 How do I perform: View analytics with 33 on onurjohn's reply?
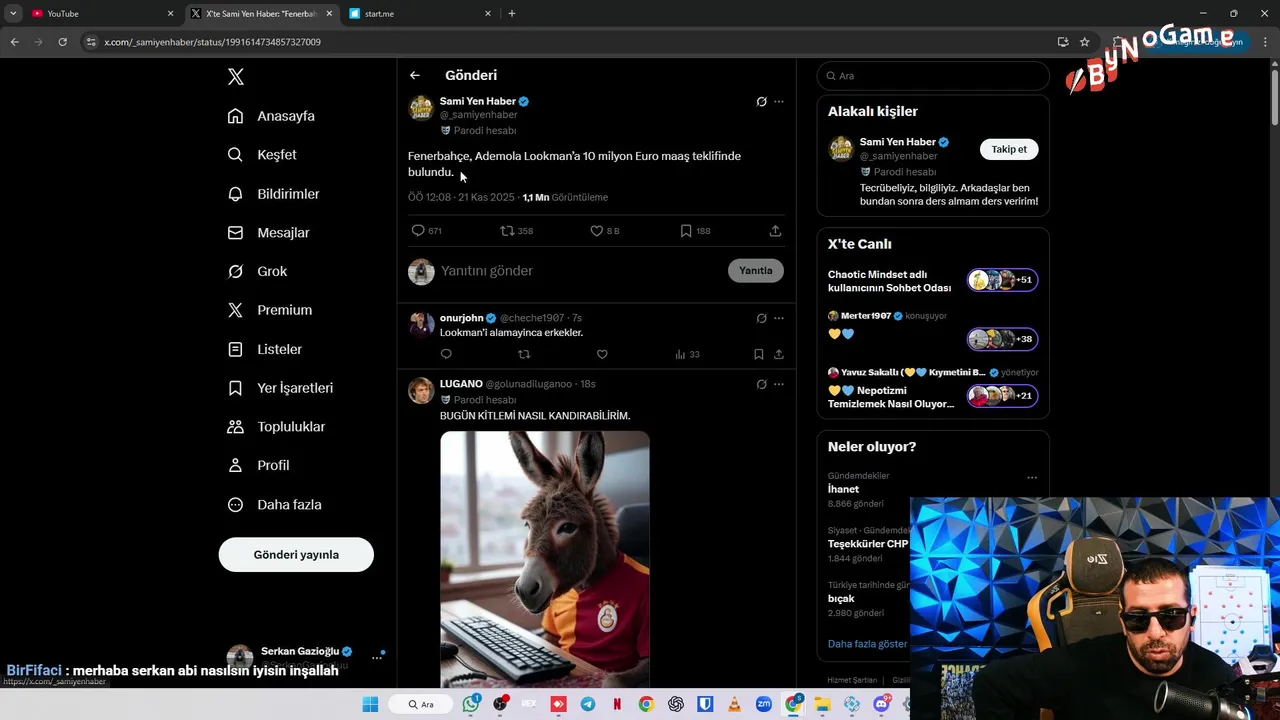(687, 354)
